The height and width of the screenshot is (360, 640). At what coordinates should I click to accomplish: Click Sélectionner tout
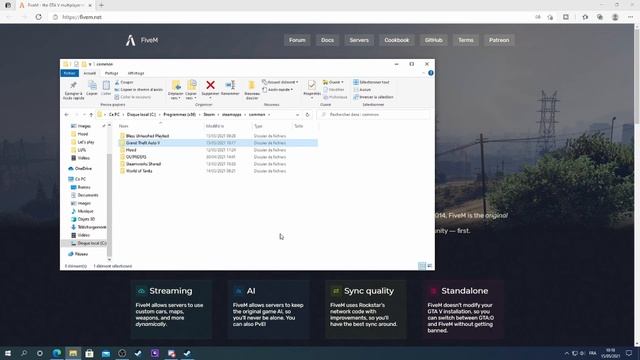pyautogui.click(x=371, y=82)
